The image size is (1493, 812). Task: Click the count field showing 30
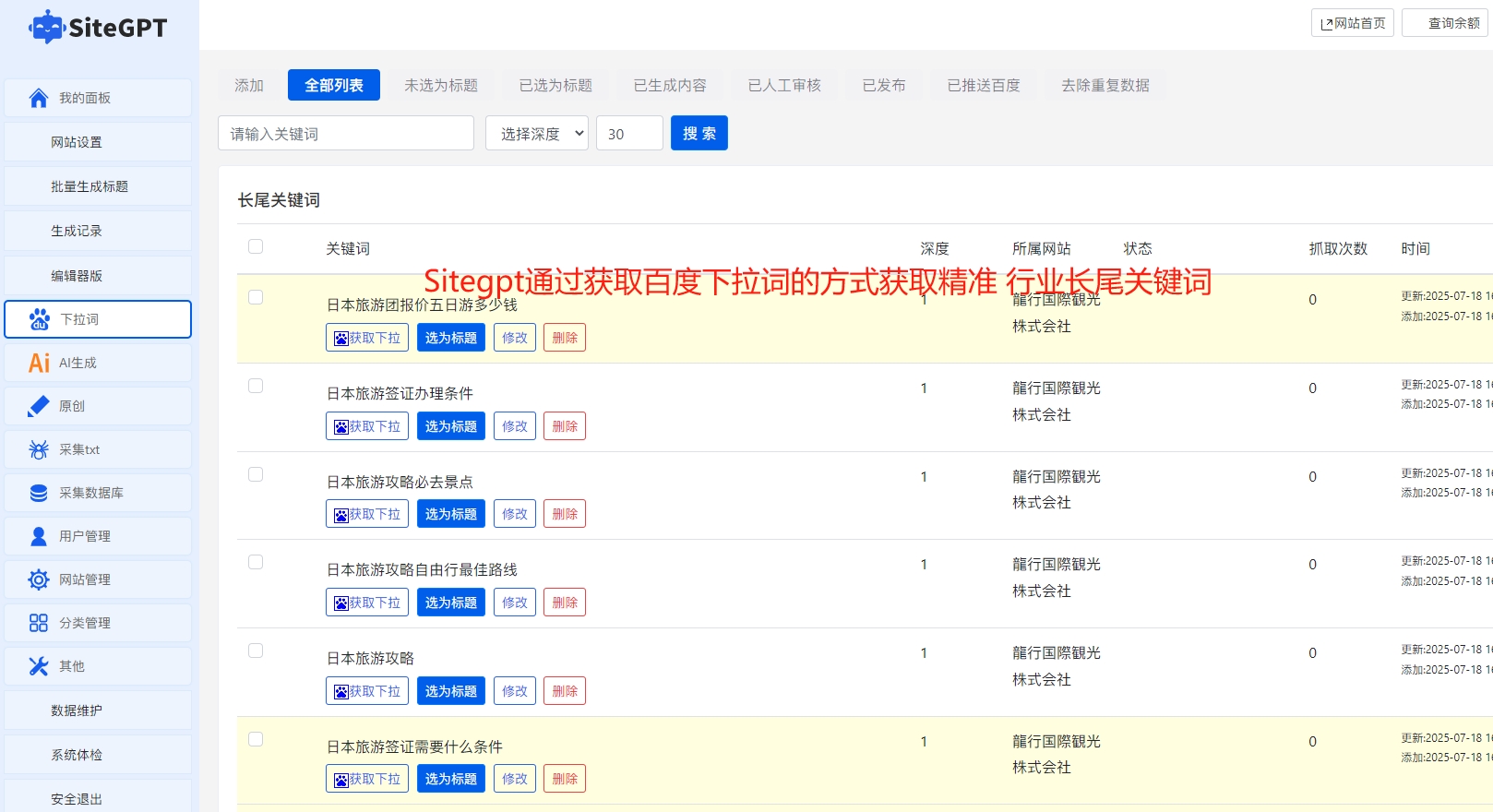(629, 133)
